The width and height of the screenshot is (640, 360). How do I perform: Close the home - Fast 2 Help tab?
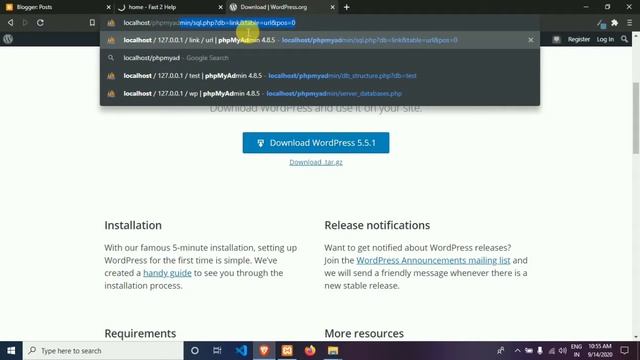pyautogui.click(x=220, y=7)
